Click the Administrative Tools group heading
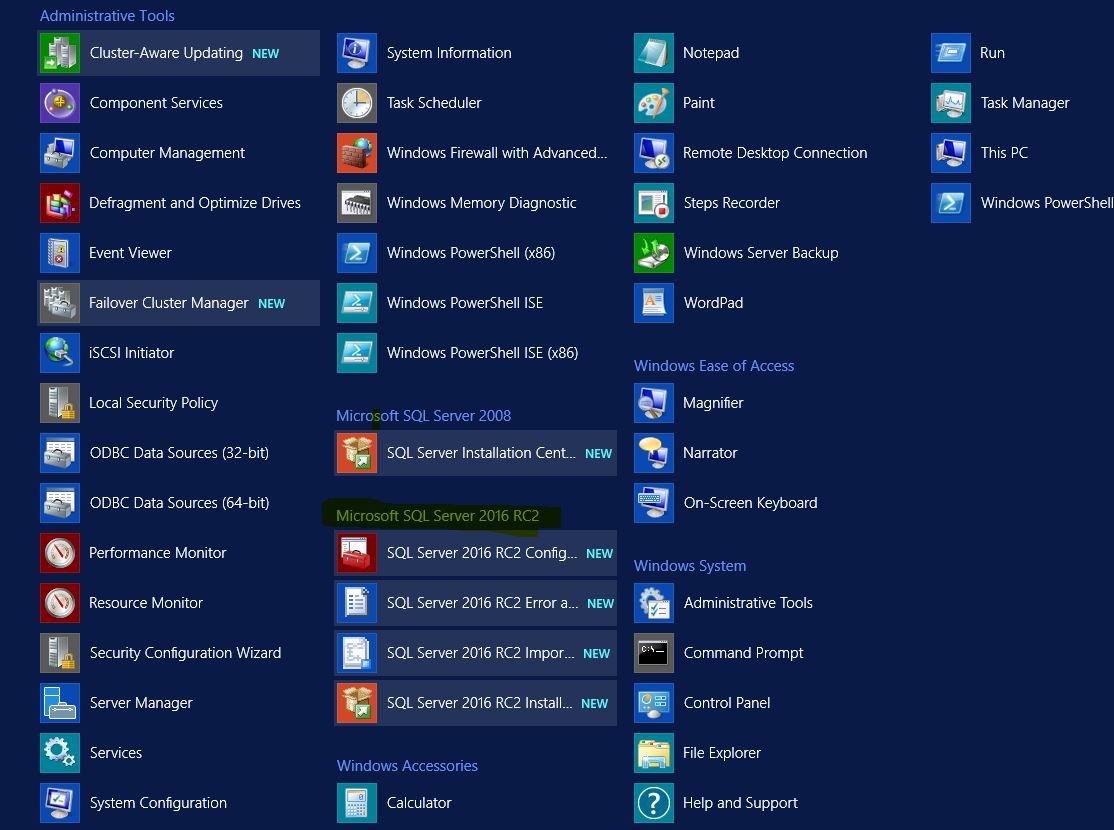The image size is (1114, 830). tap(107, 16)
